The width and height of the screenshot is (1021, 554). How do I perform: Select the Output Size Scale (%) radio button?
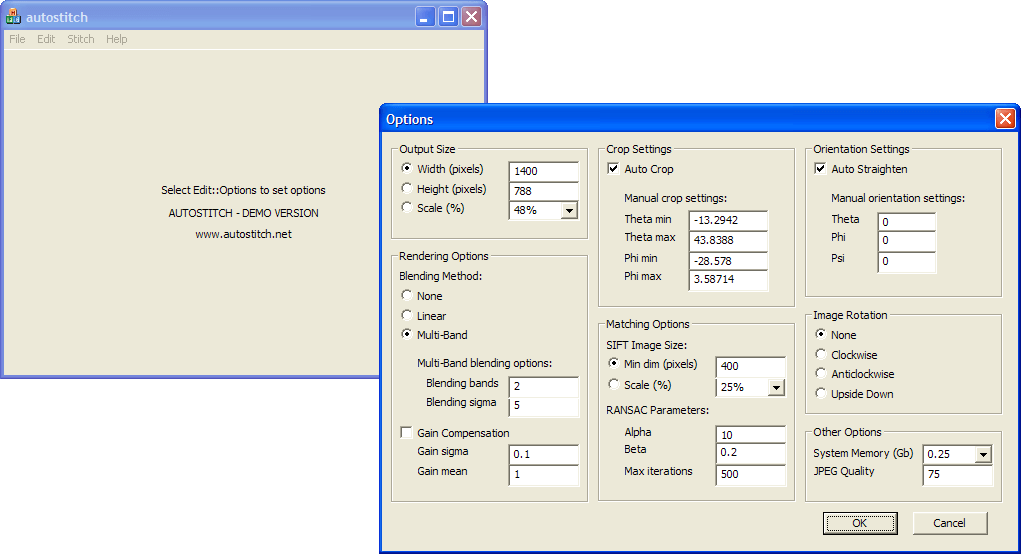[x=407, y=207]
